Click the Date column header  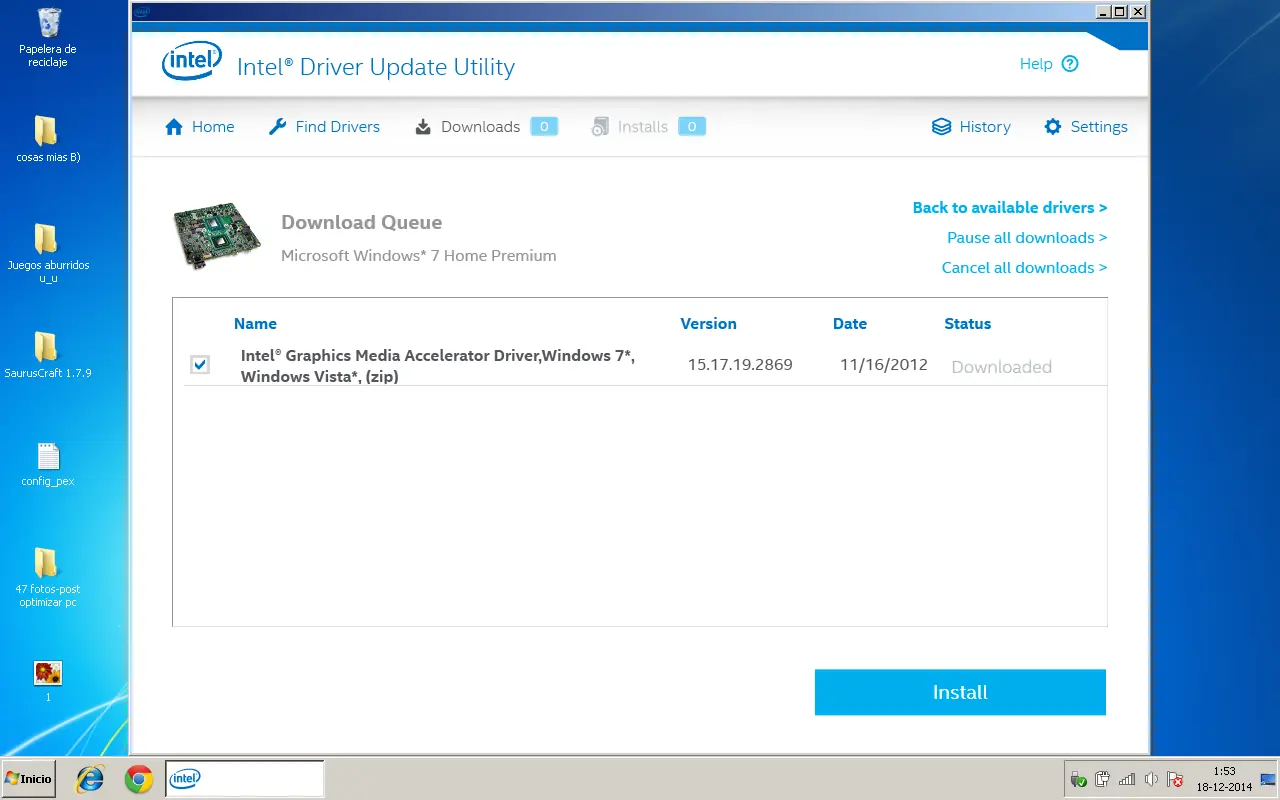850,324
